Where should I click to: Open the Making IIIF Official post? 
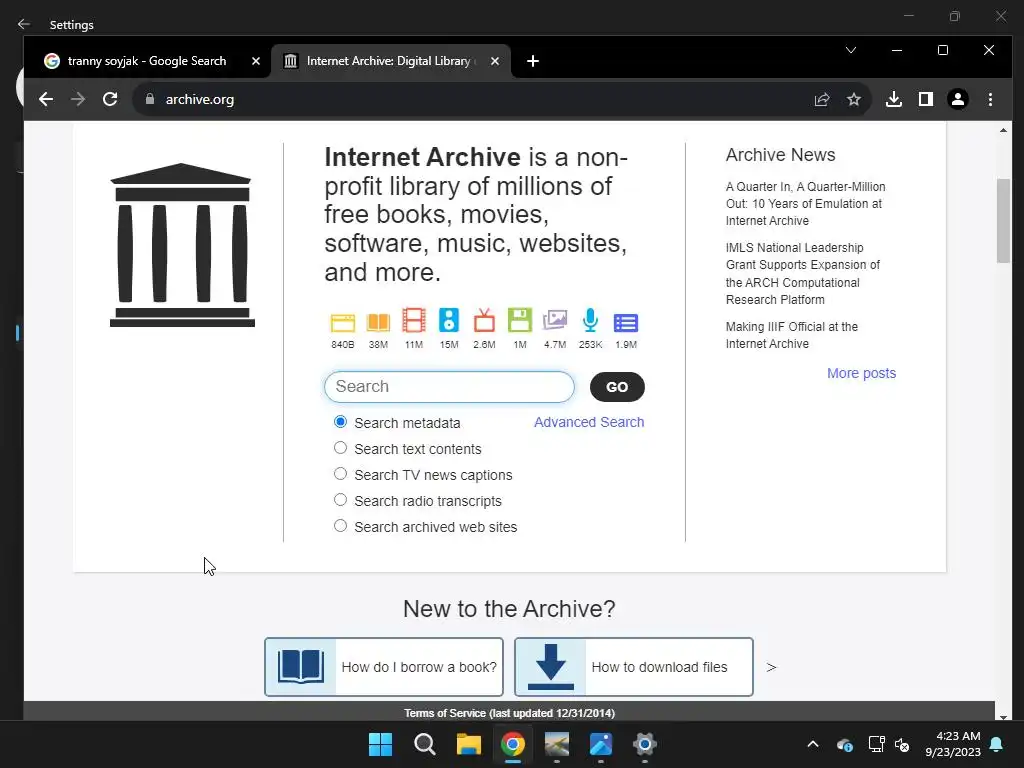pyautogui.click(x=792, y=335)
